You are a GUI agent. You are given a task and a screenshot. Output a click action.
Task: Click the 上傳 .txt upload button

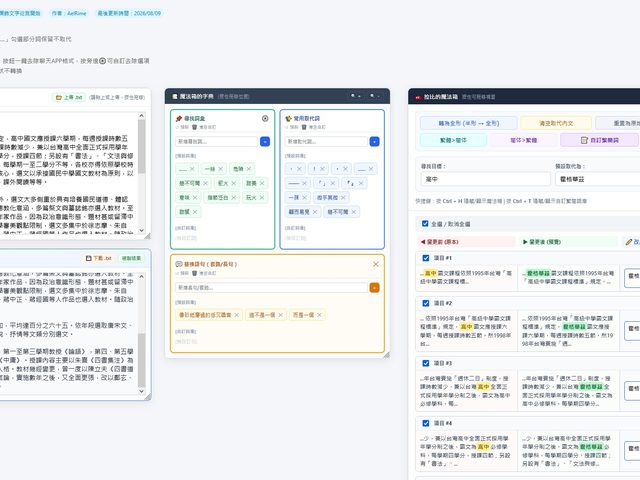click(69, 98)
